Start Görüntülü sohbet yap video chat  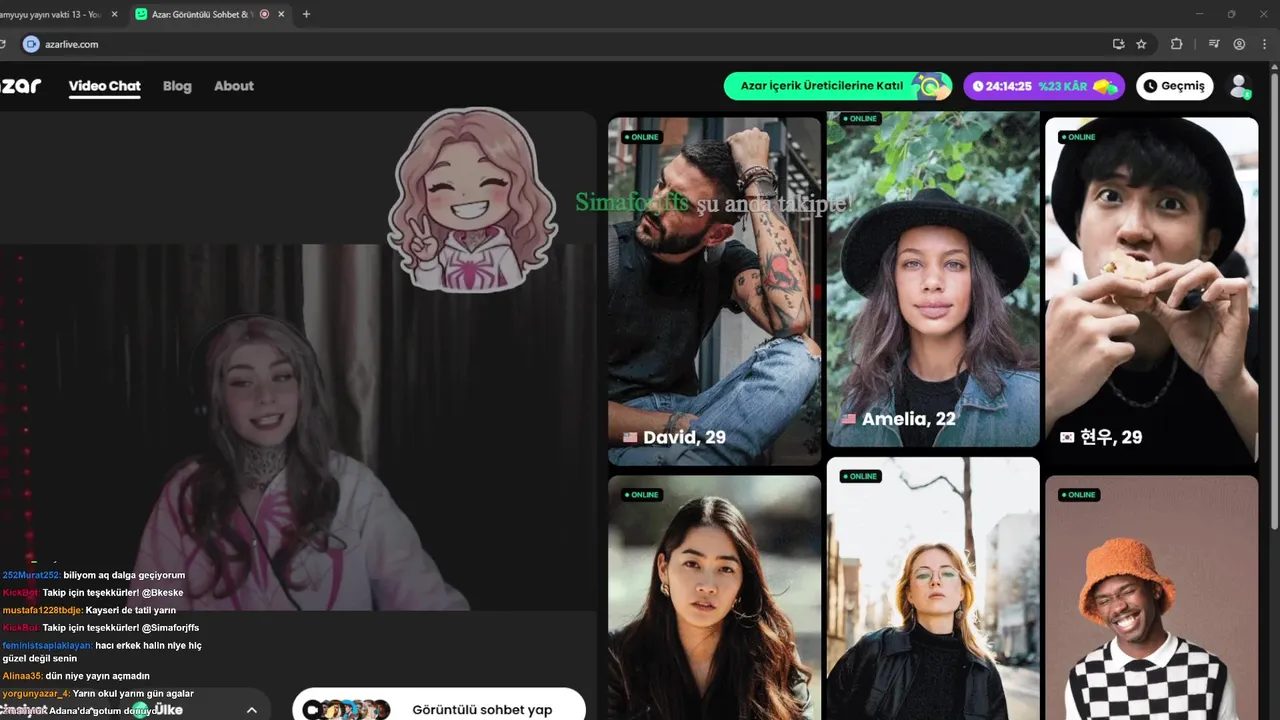click(439, 704)
